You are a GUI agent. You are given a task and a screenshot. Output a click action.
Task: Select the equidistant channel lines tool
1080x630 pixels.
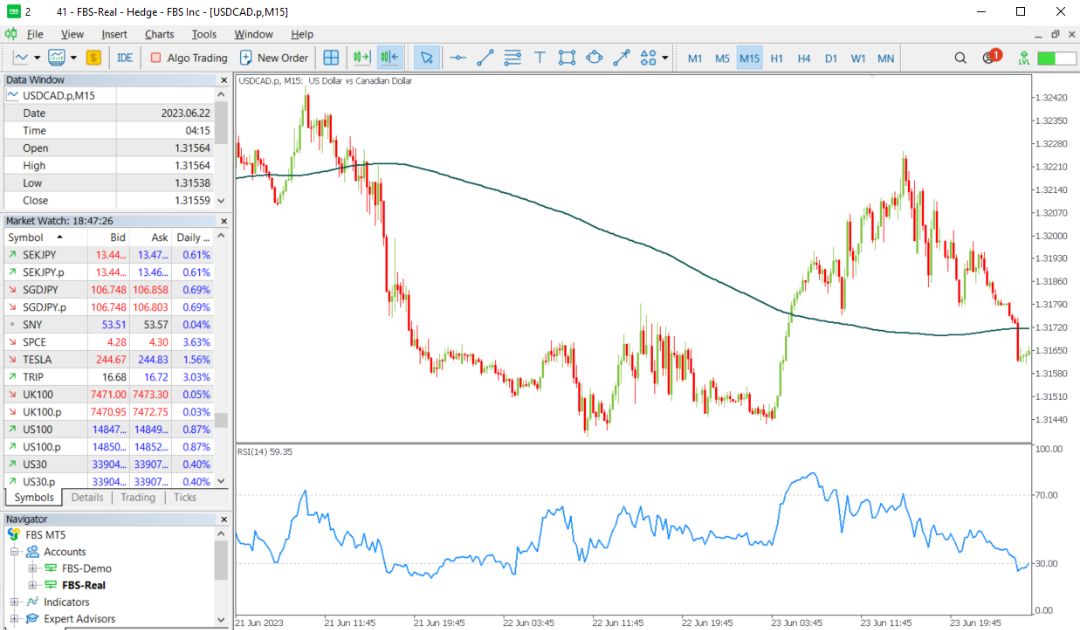[512, 58]
